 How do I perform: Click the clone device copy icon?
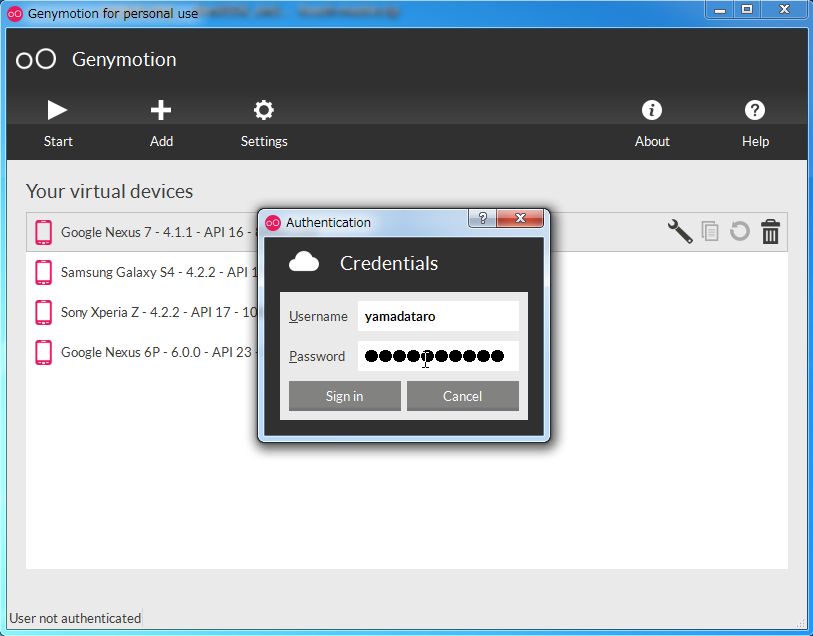click(x=710, y=232)
